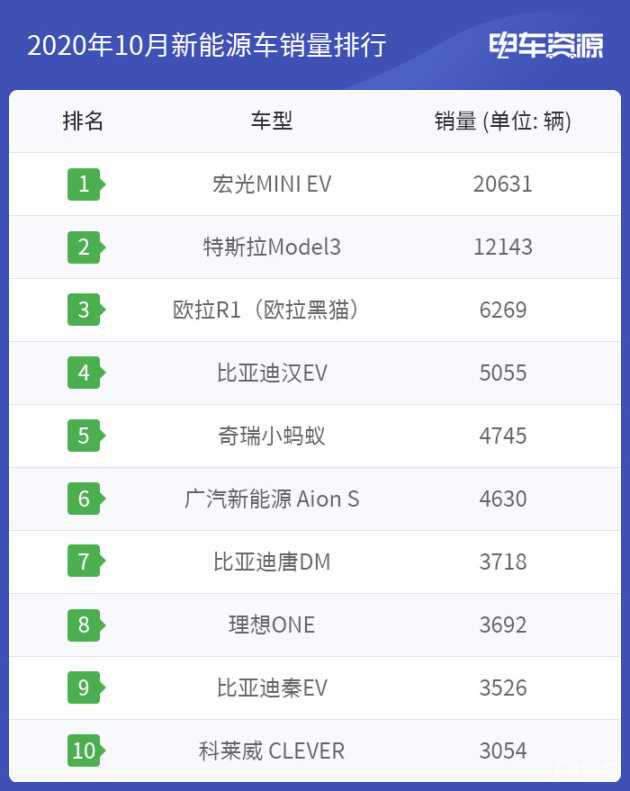Click 欧拉R1（欧拉黑猫）model name

[x=266, y=310]
